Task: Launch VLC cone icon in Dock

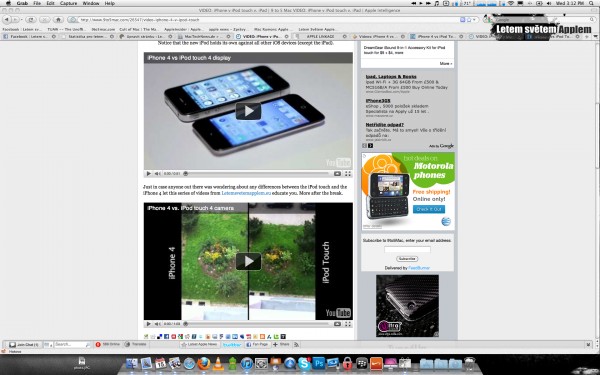Action: coord(218,364)
